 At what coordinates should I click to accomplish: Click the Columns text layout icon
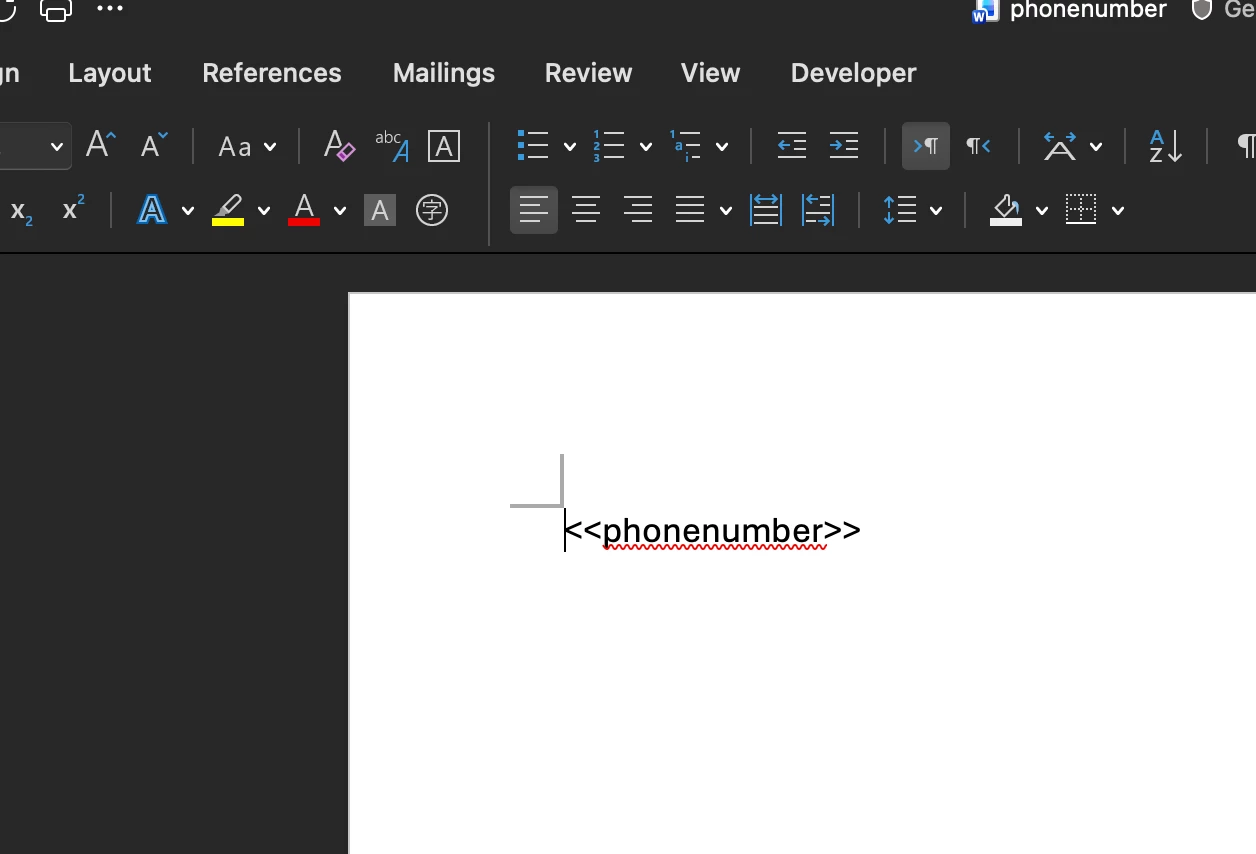818,210
